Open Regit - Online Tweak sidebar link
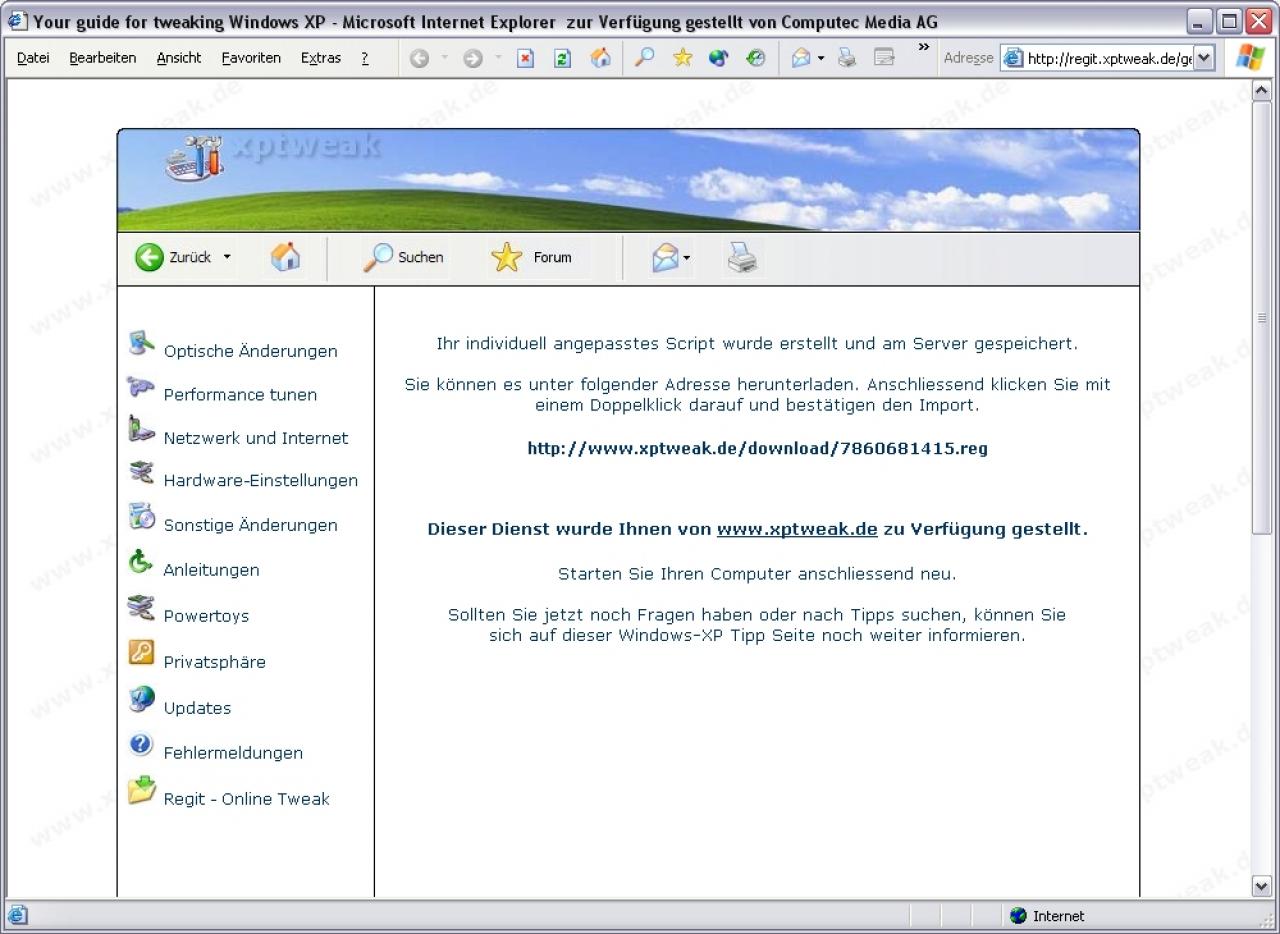This screenshot has width=1280, height=934. click(246, 799)
